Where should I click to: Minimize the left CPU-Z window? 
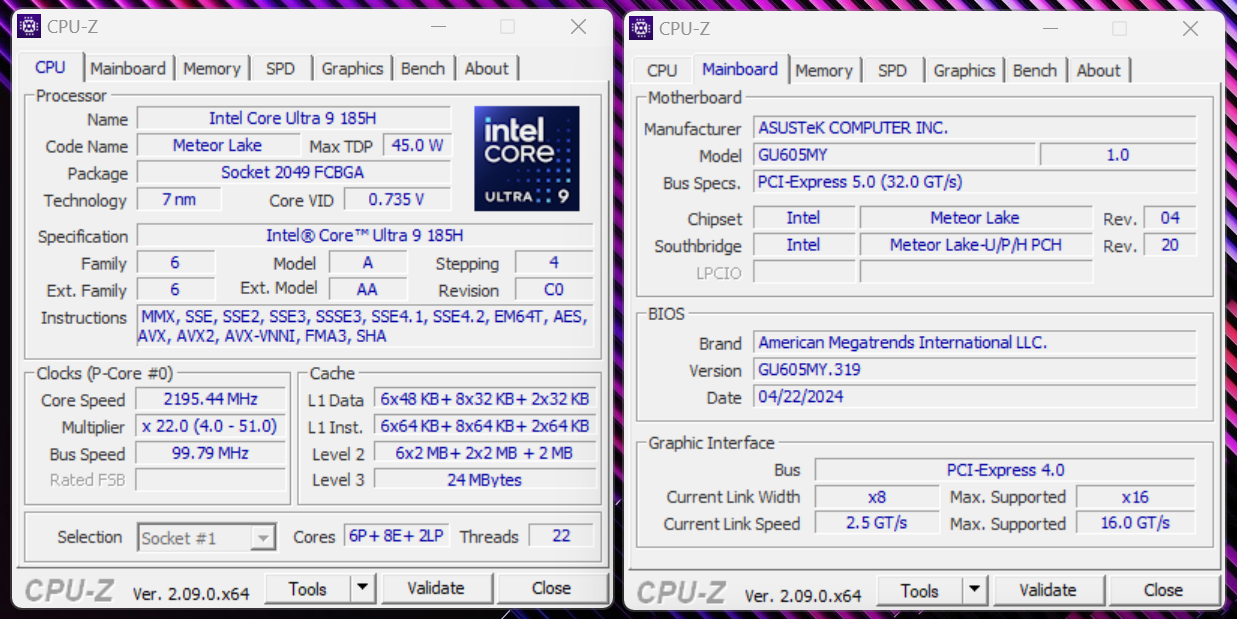pos(438,27)
